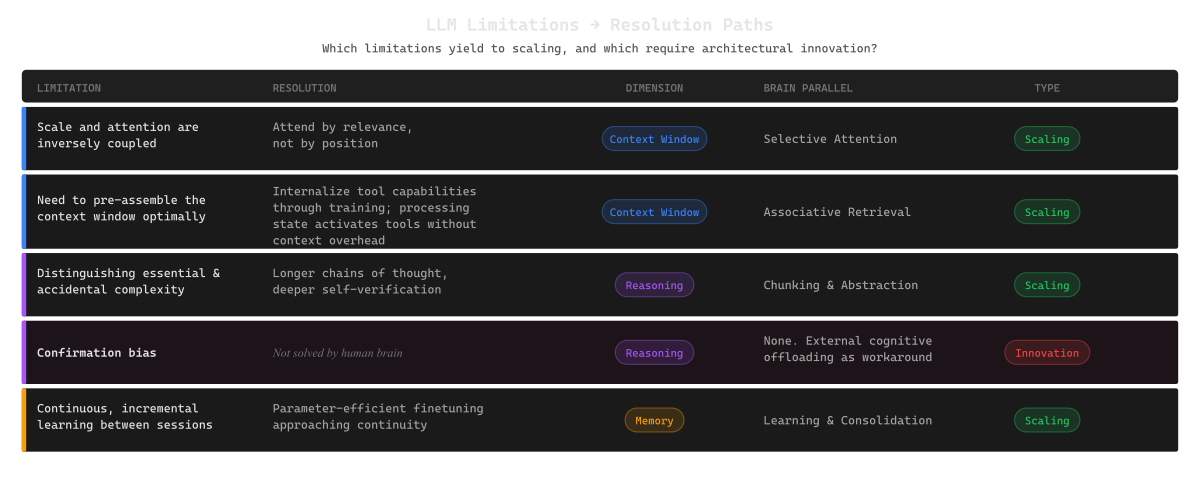Select the Reasoning badge in Confirmation bias row
Viewport: 1200px width, 480px height.
pyautogui.click(x=654, y=353)
